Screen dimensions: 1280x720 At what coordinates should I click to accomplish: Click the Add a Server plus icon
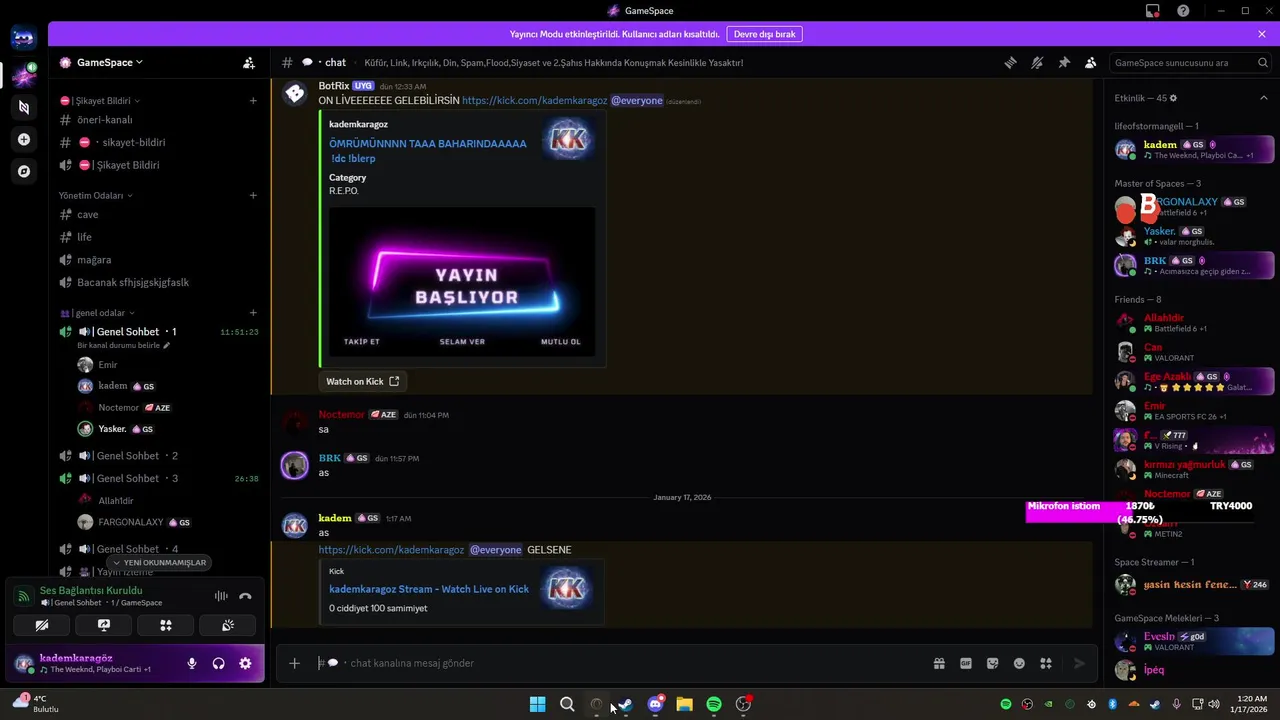point(24,139)
